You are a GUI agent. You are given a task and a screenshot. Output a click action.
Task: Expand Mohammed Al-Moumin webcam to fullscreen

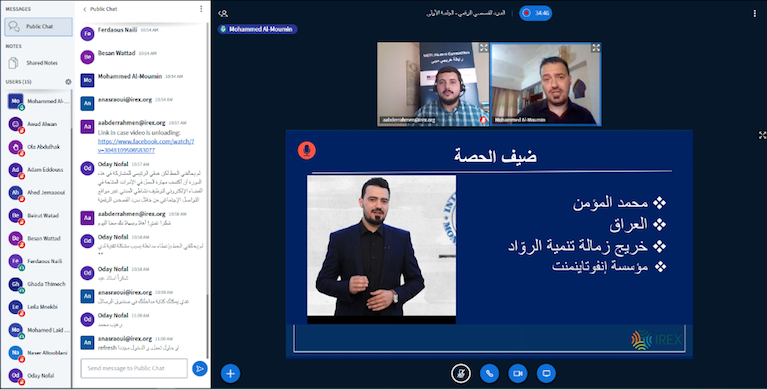(596, 47)
